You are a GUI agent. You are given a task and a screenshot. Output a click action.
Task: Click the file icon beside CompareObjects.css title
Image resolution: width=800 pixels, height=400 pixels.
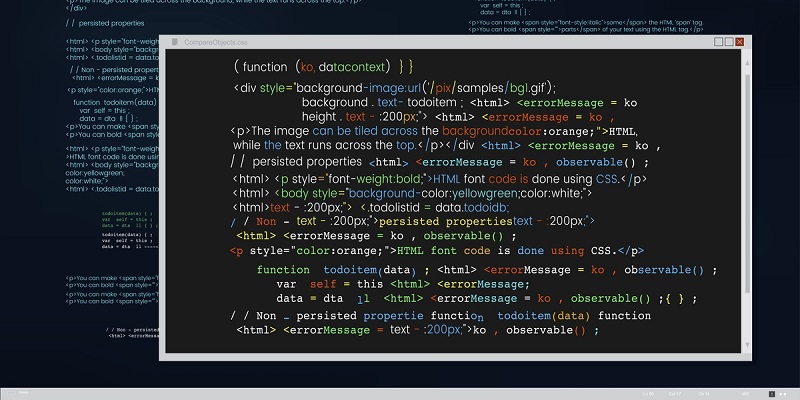[176, 43]
